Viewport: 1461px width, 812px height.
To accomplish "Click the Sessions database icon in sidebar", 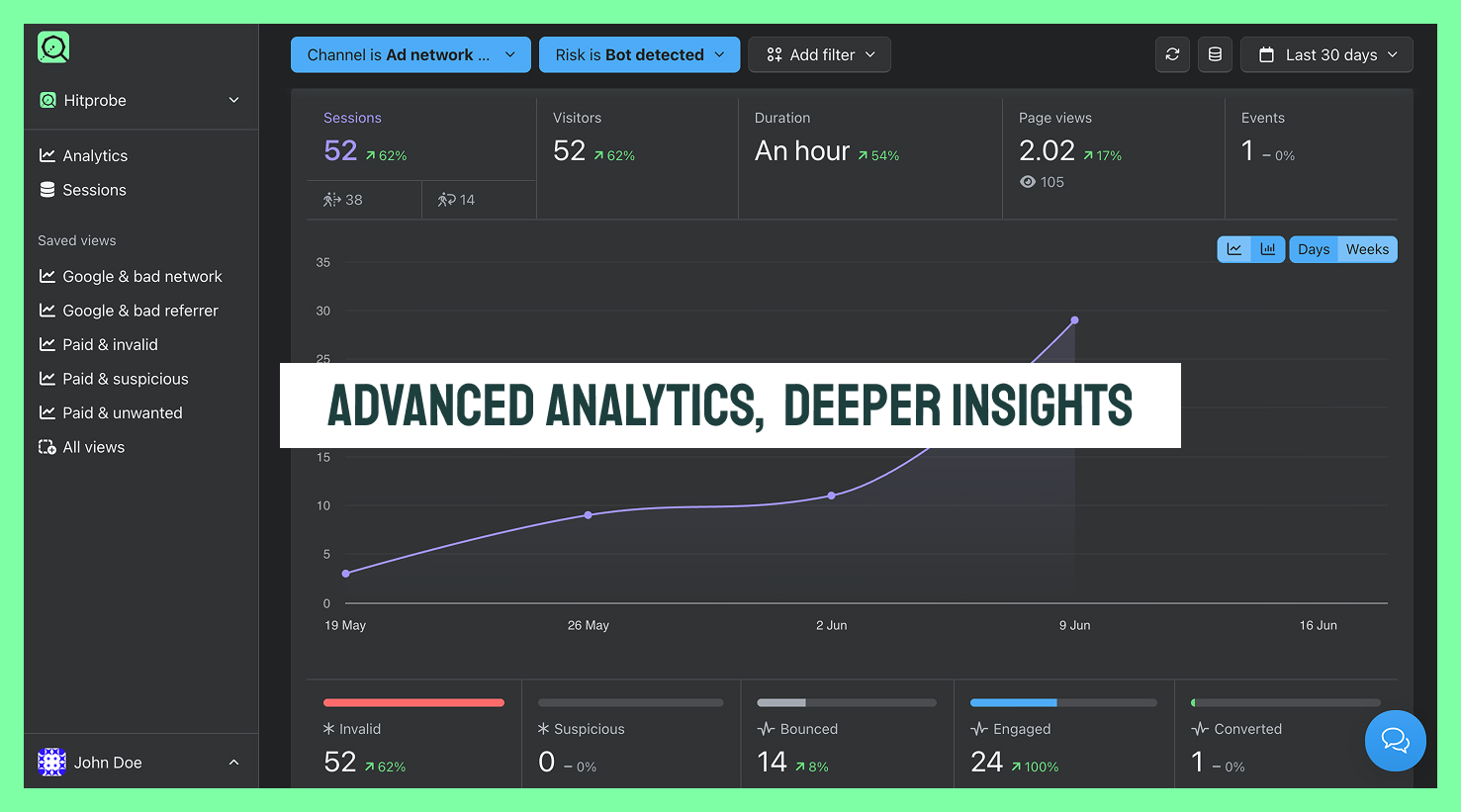I will coord(47,190).
